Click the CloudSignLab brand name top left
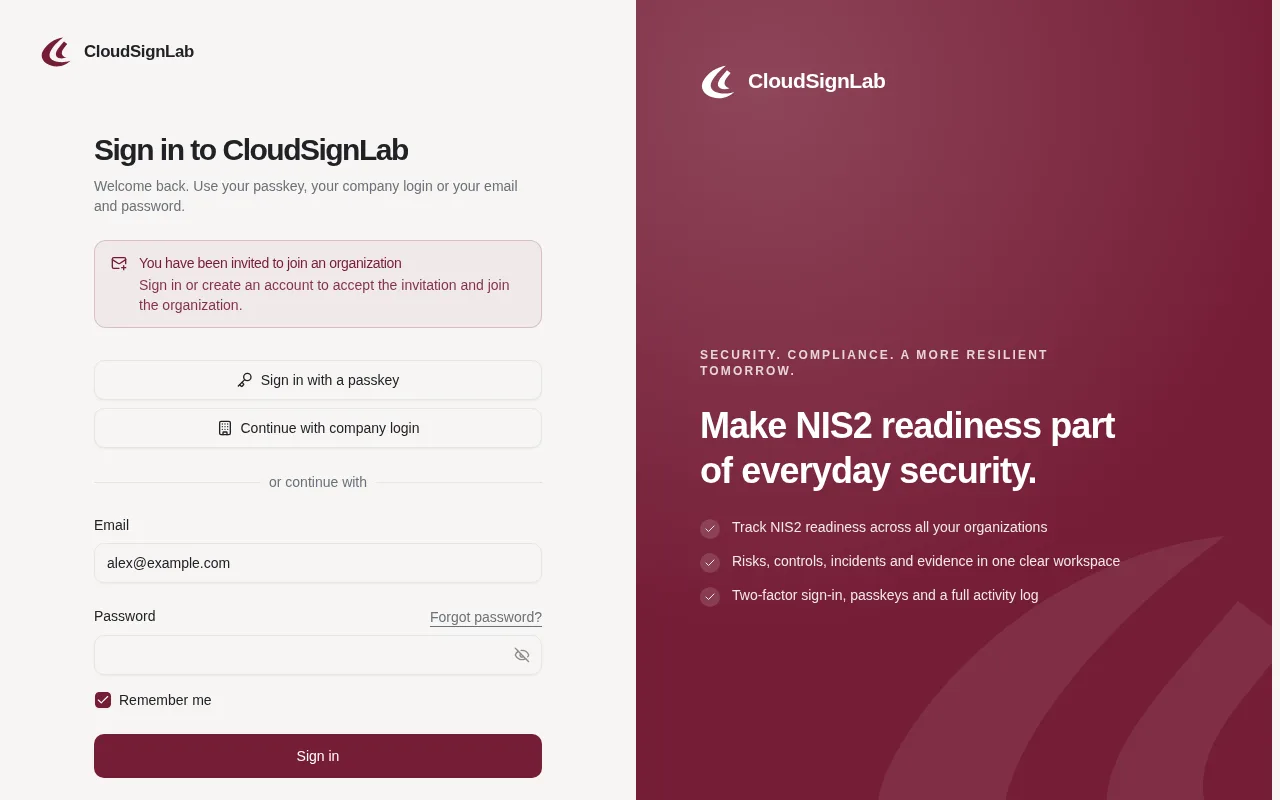The image size is (1280, 800). point(139,52)
